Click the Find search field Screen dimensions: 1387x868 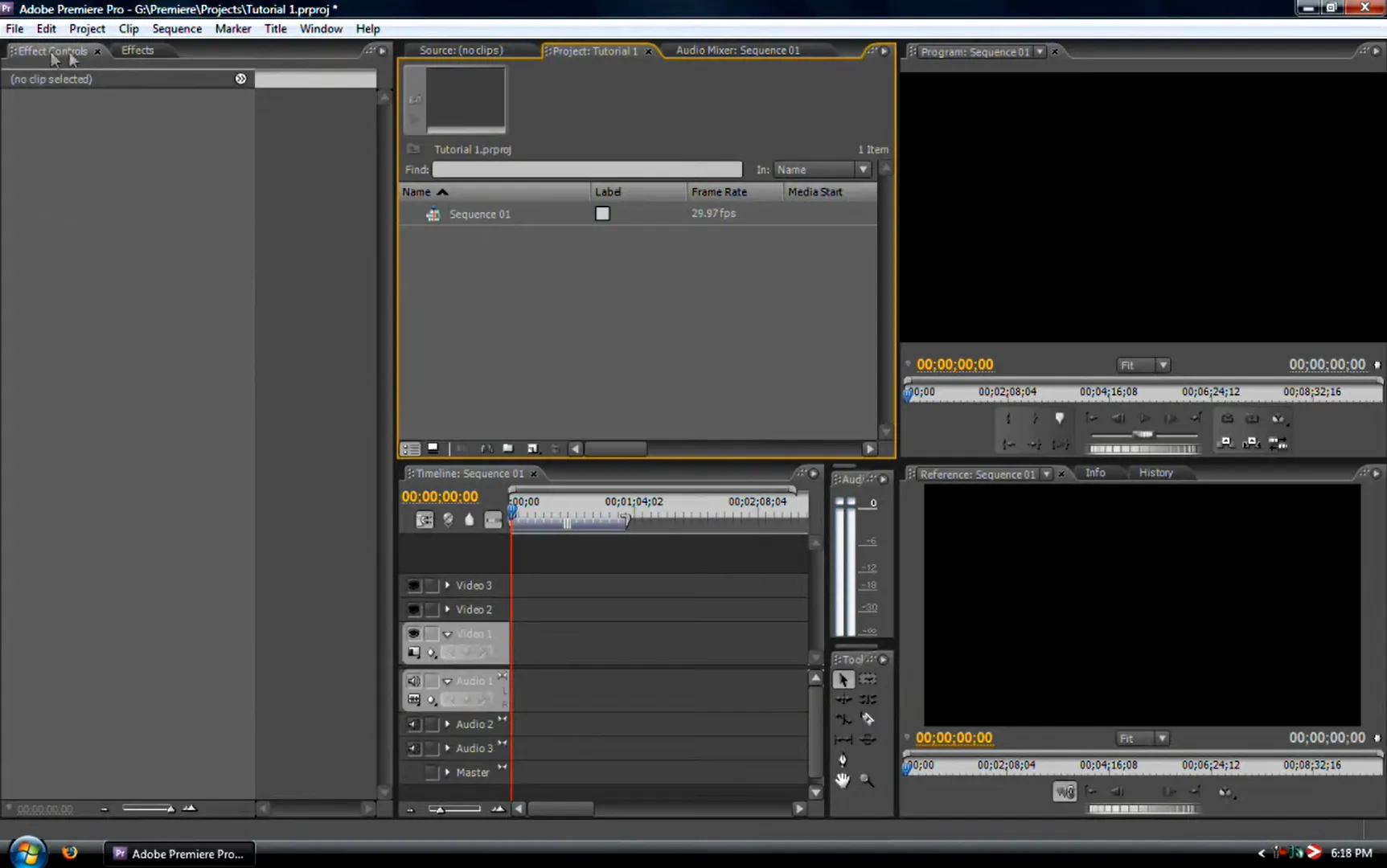click(x=587, y=170)
